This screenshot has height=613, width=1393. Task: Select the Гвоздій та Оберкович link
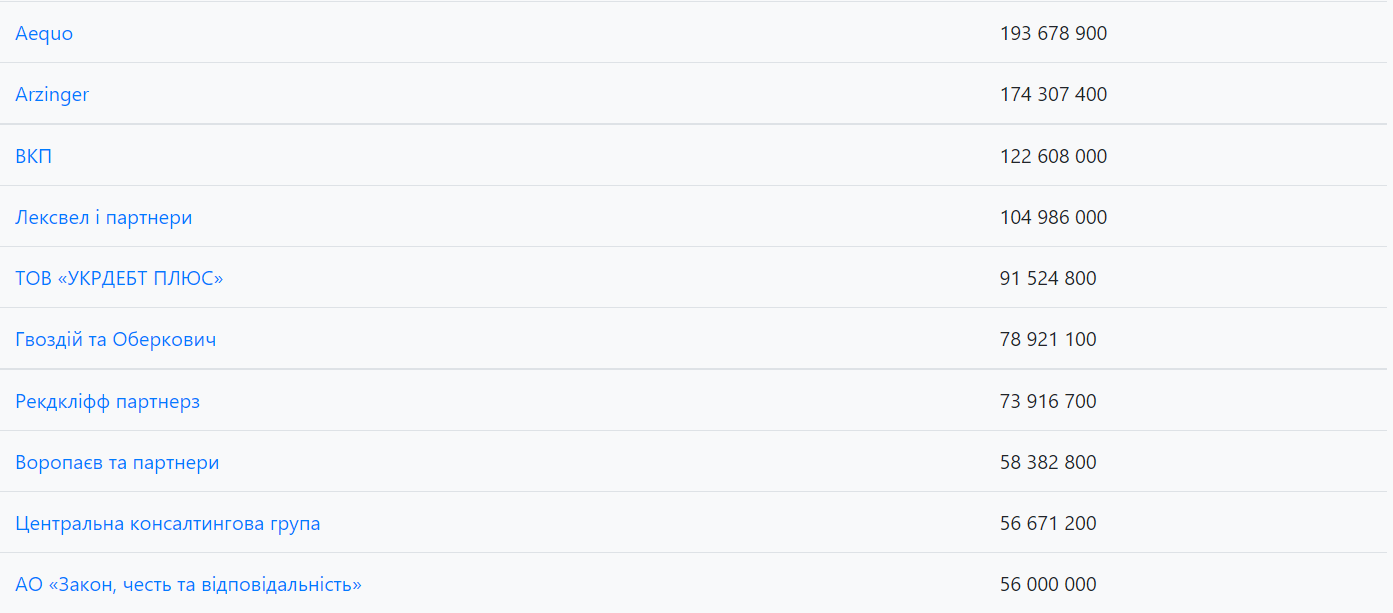coord(116,339)
